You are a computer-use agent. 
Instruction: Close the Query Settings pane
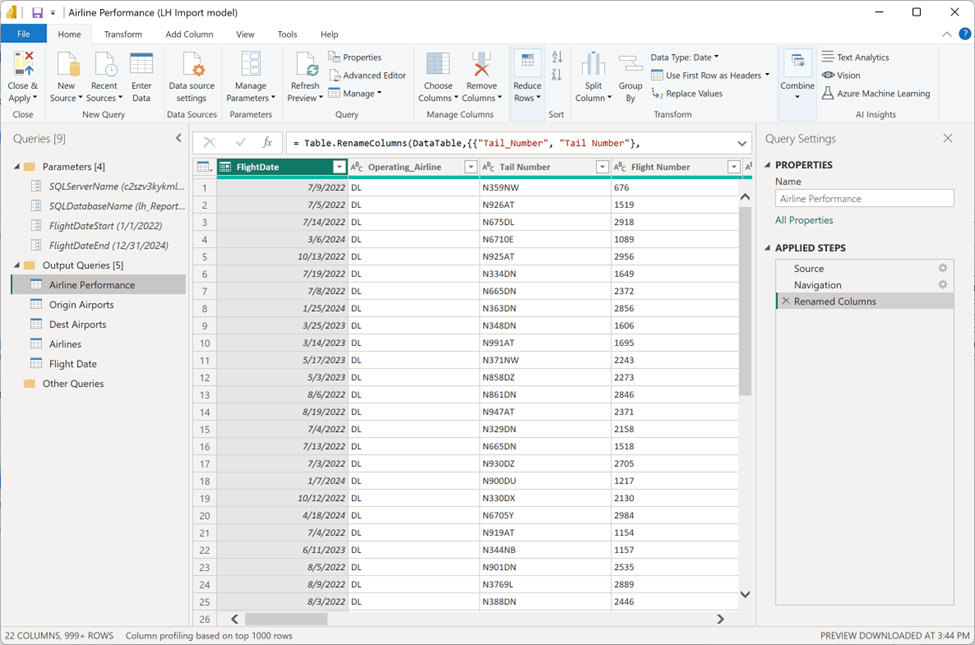click(x=947, y=138)
